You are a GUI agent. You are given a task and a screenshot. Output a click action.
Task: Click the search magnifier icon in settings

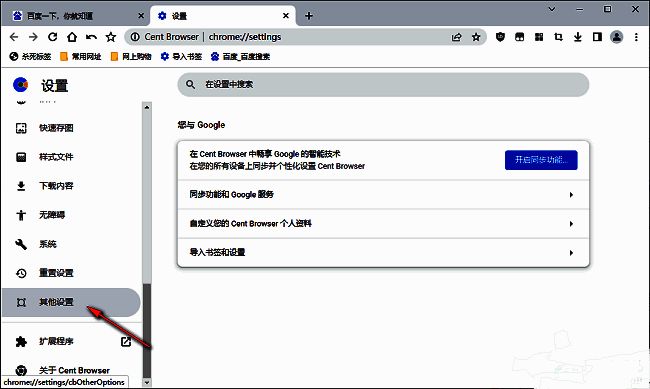click(x=190, y=85)
